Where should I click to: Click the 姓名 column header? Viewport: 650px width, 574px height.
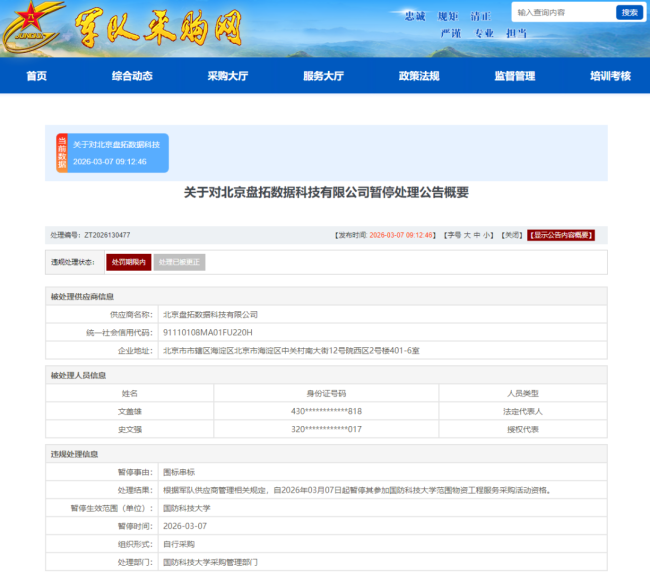coord(130,393)
